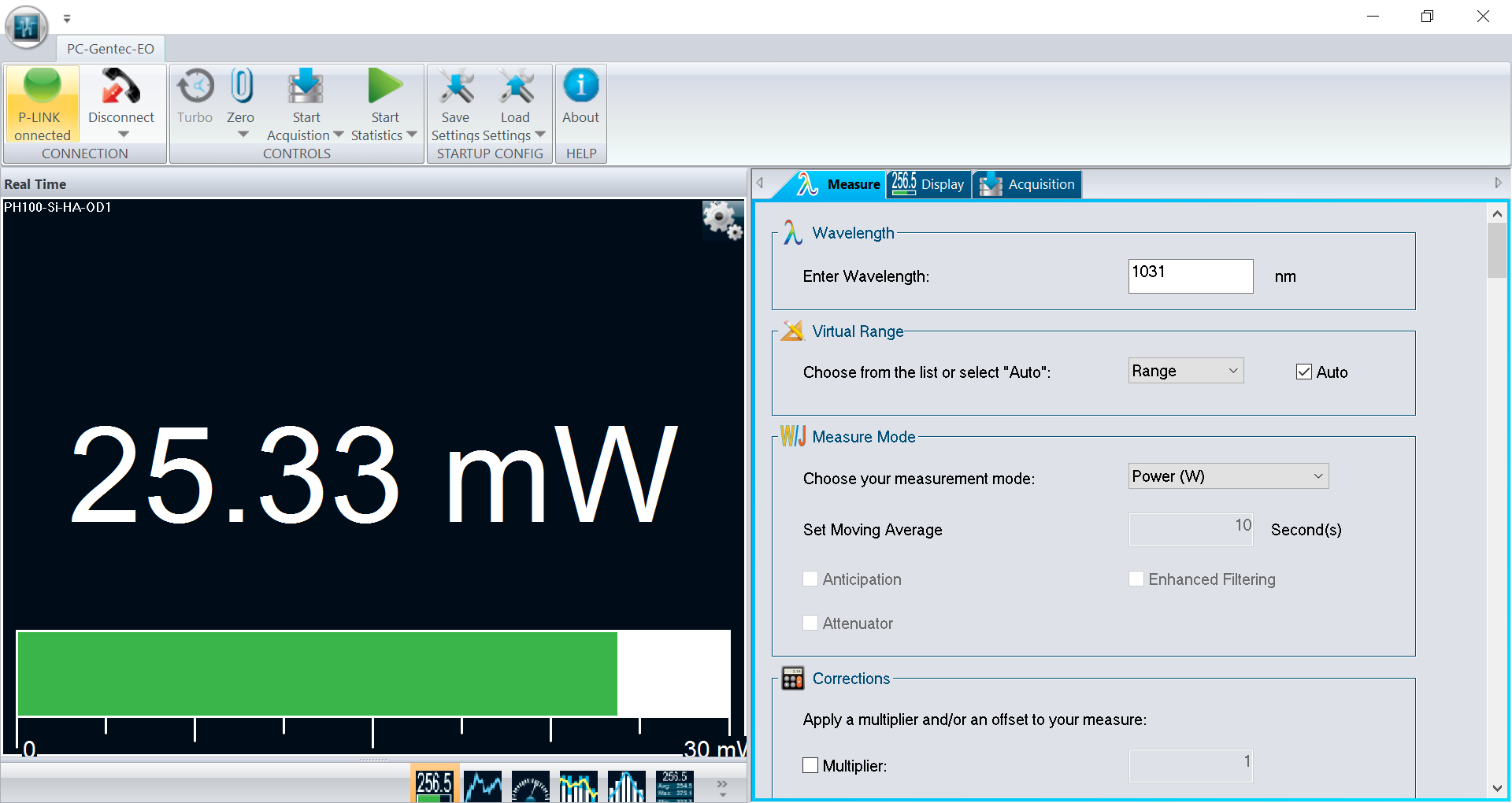Switch to scope line graph view

tap(483, 786)
